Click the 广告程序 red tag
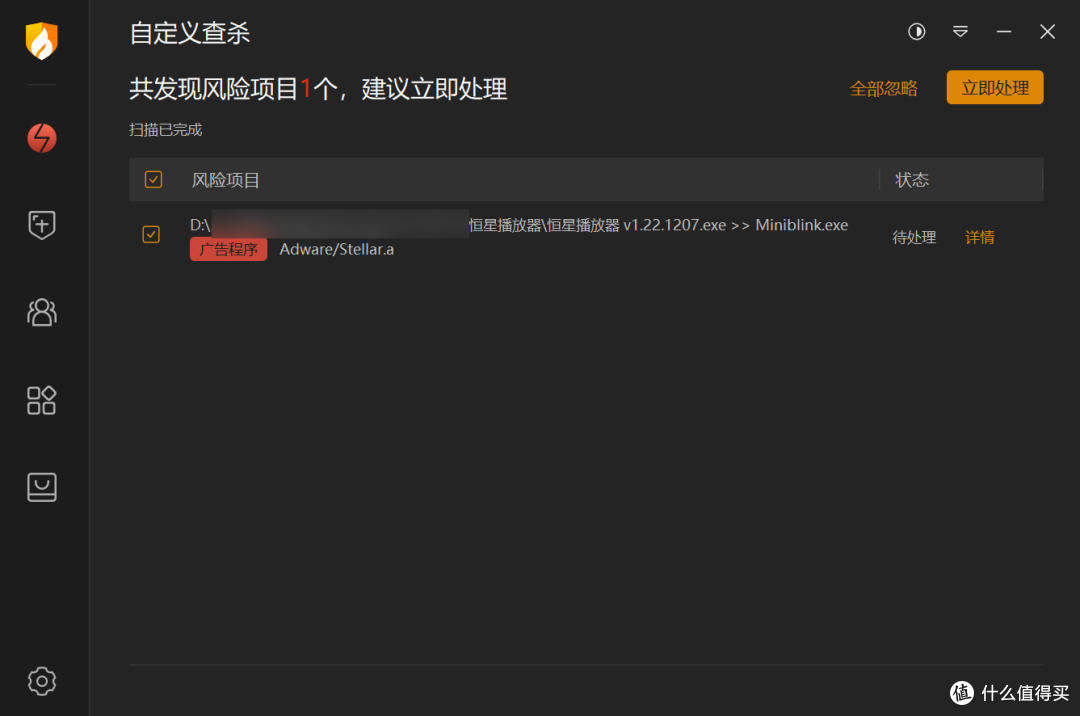The width and height of the screenshot is (1080, 716). (228, 249)
